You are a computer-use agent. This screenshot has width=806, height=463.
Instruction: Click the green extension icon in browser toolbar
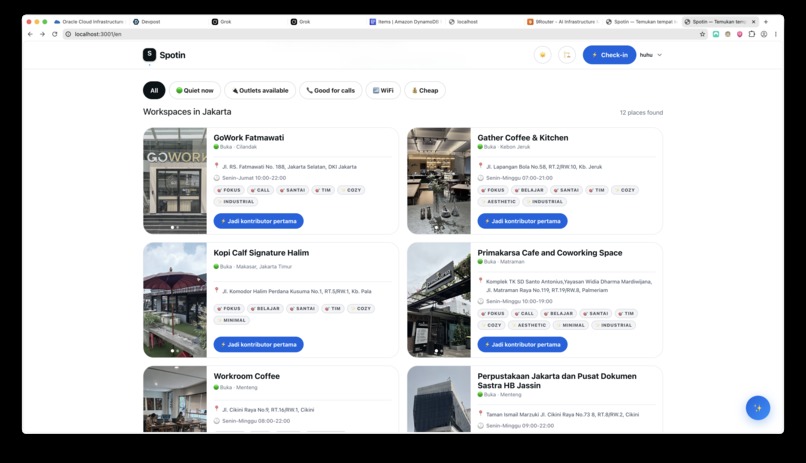click(716, 34)
